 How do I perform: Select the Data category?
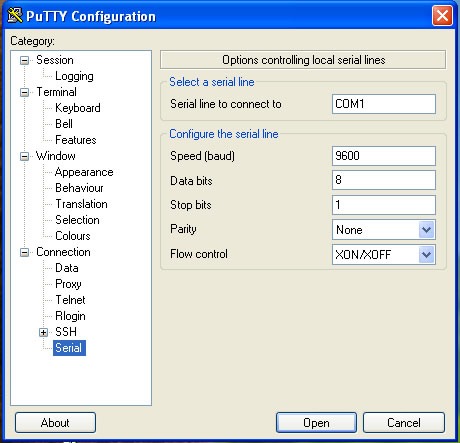(x=67, y=268)
